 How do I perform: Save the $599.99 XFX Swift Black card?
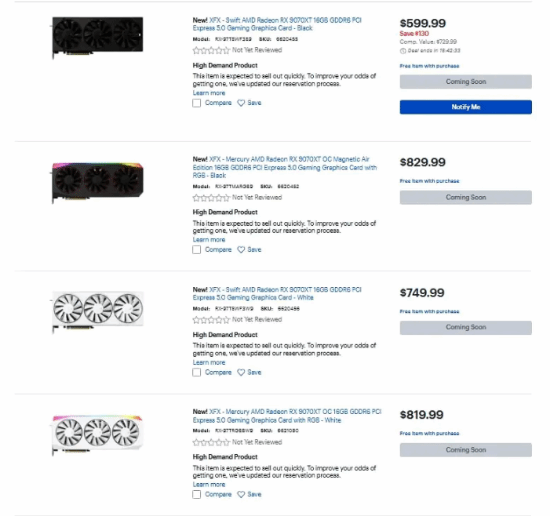(x=249, y=103)
